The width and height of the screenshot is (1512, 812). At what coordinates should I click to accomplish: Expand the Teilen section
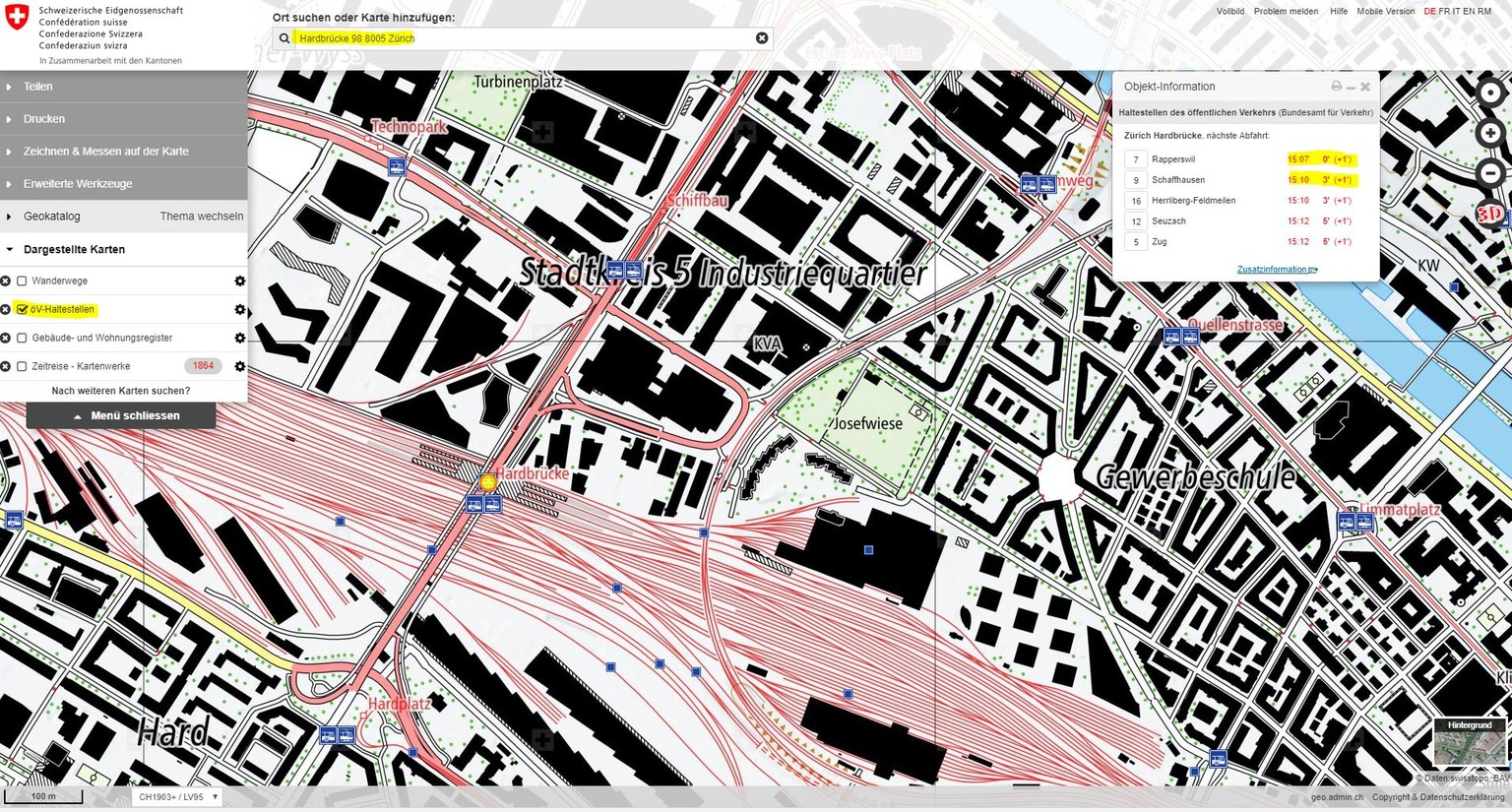pos(37,87)
